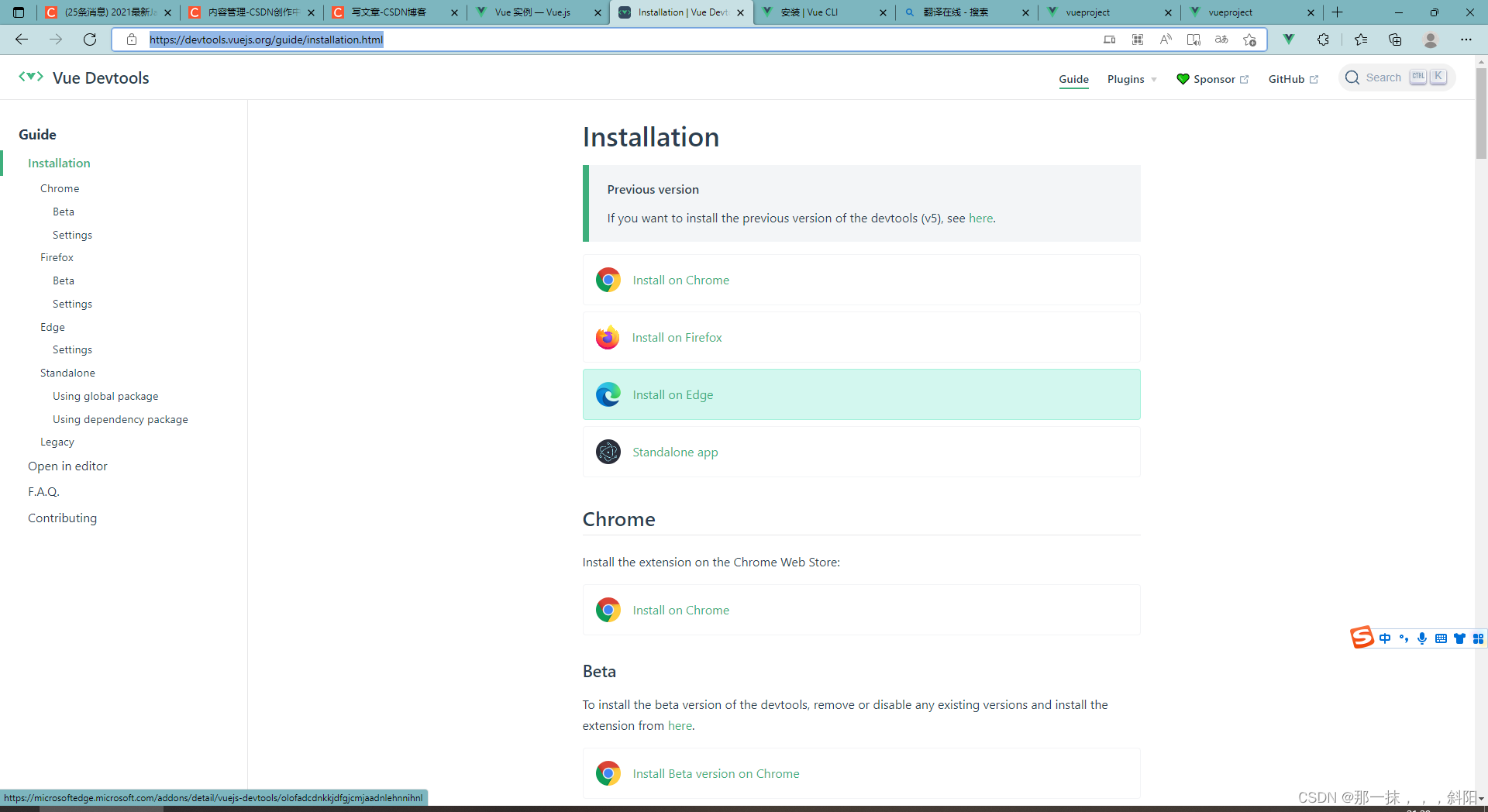The height and width of the screenshot is (812, 1488).
Task: Select Standalone in the sidebar
Action: (x=67, y=373)
